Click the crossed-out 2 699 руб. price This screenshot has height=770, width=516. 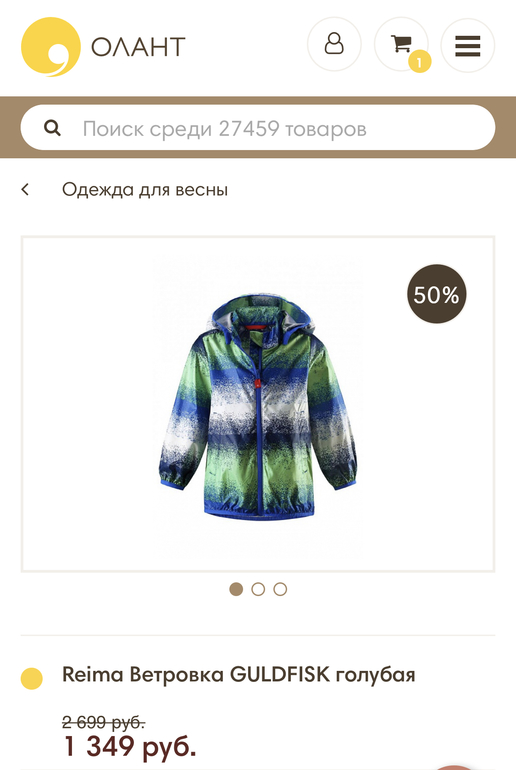tap(103, 722)
